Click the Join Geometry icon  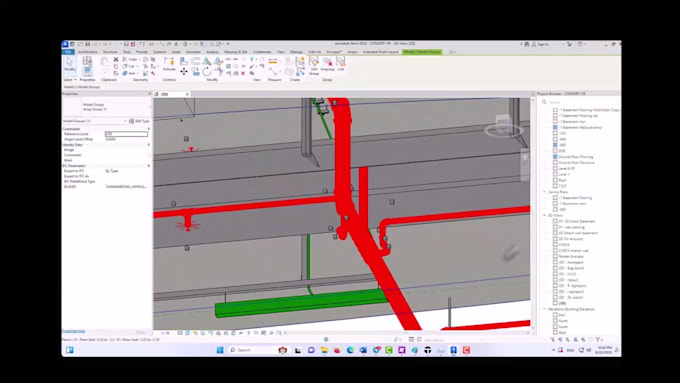pyautogui.click(x=124, y=73)
